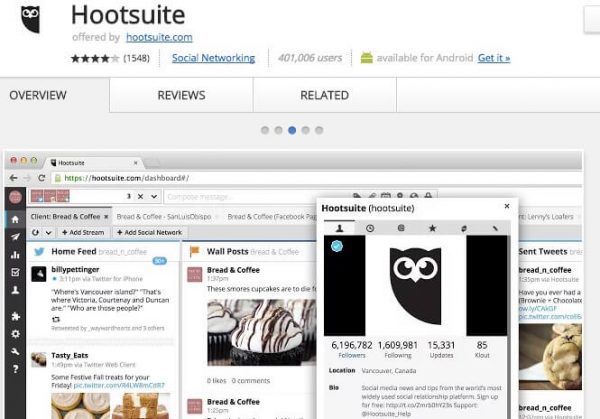Open the Settings gear sidebar icon
Image resolution: width=600 pixels, height=419 pixels.
[x=15, y=334]
